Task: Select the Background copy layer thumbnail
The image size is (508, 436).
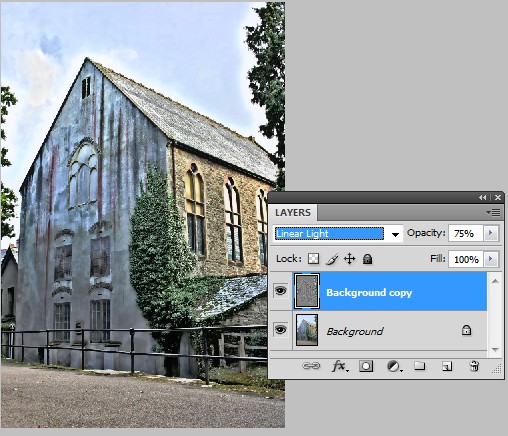Action: (x=306, y=291)
